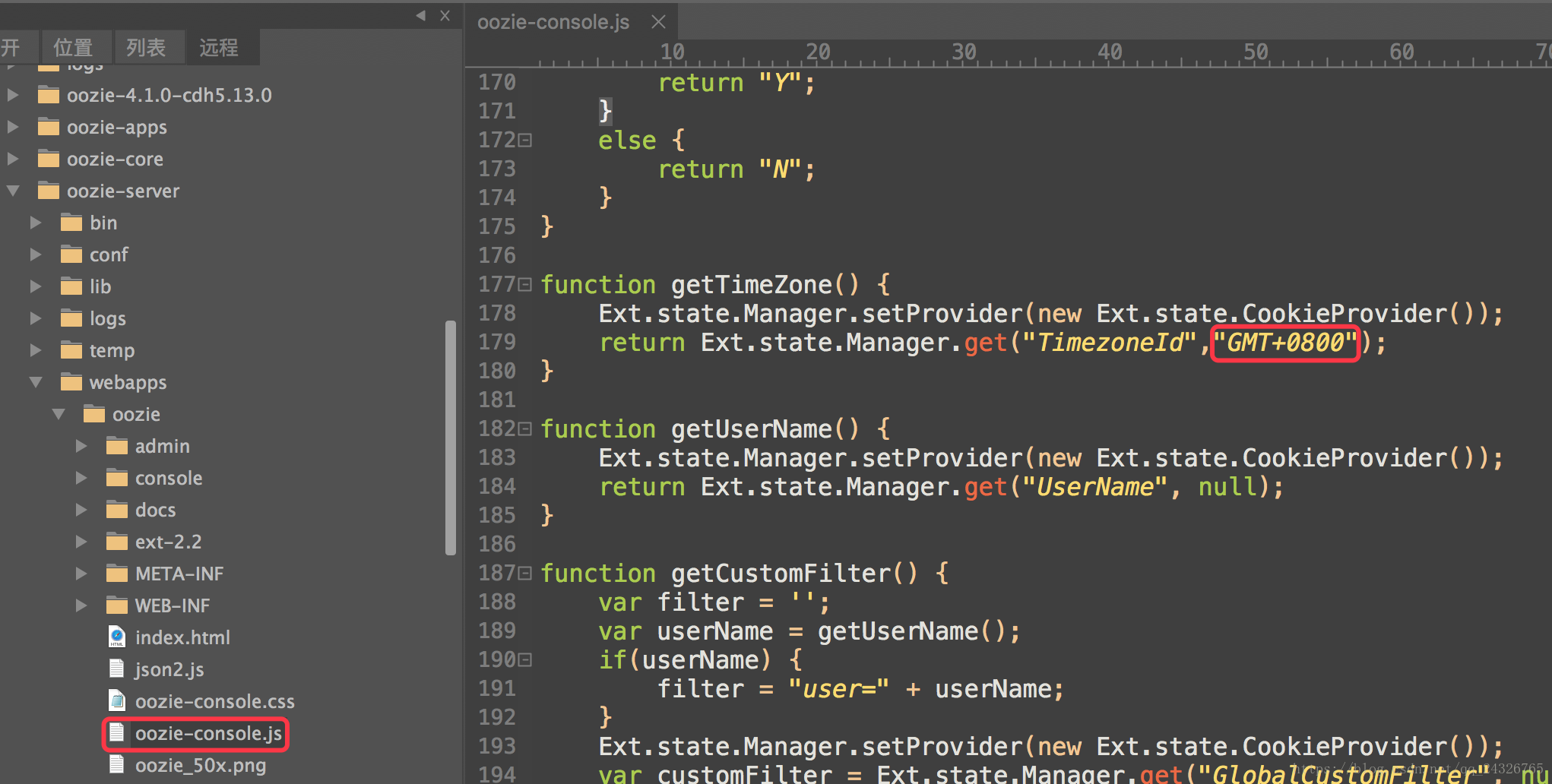This screenshot has width=1552, height=784.
Task: Click the docs folder icon
Action: click(117, 510)
